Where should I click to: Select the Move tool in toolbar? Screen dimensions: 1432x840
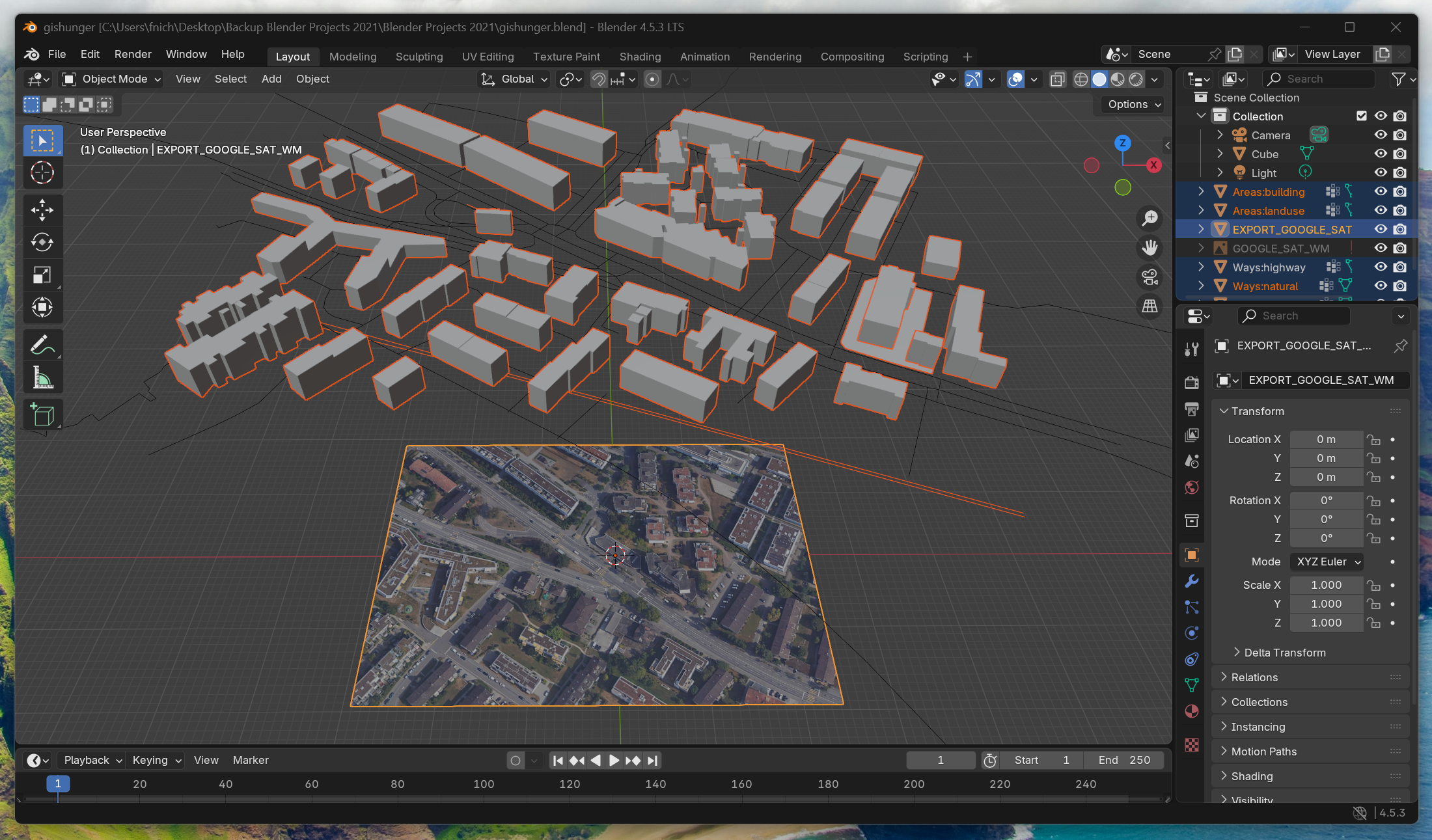point(42,210)
